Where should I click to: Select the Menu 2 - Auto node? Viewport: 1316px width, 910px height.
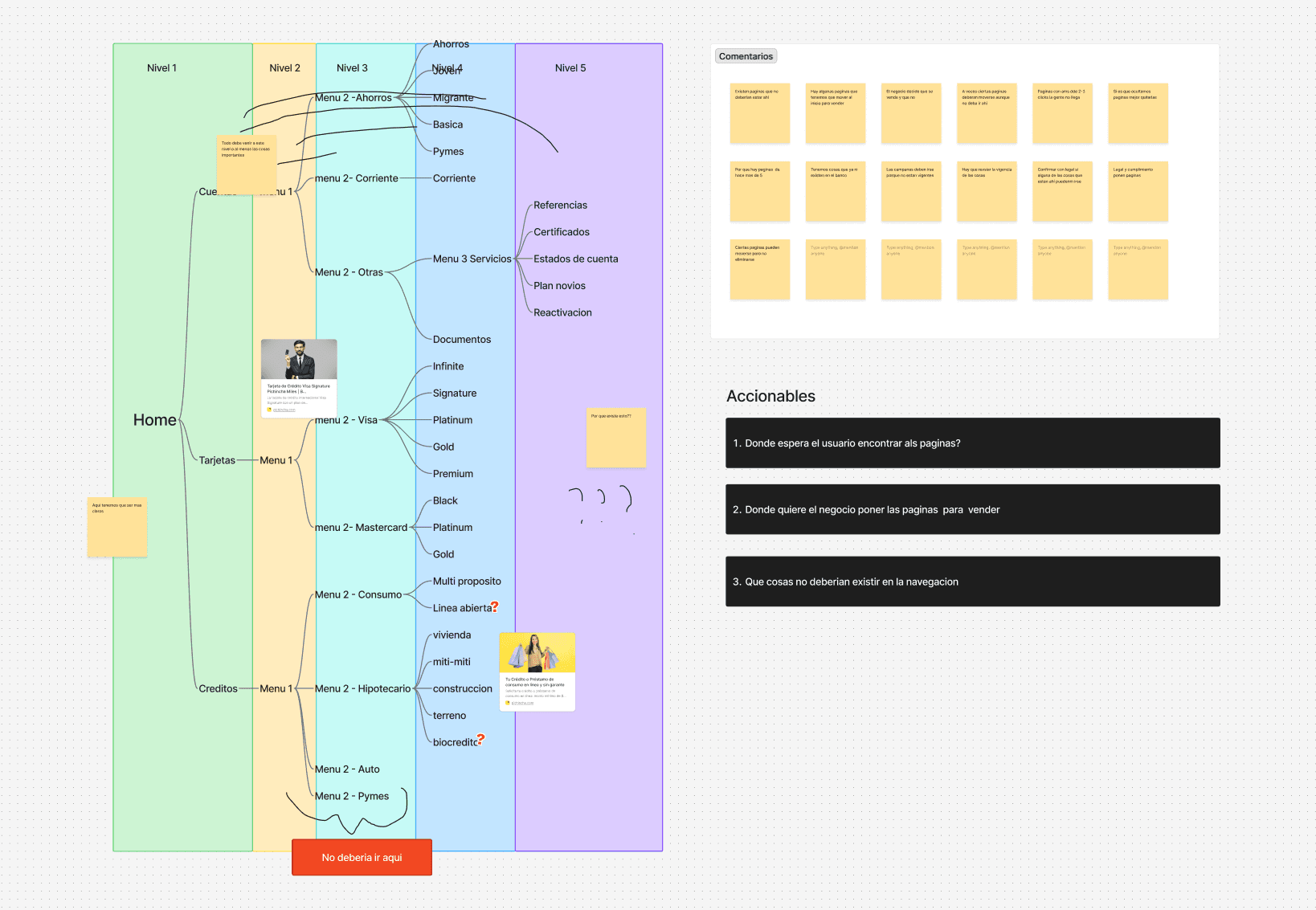pos(347,769)
